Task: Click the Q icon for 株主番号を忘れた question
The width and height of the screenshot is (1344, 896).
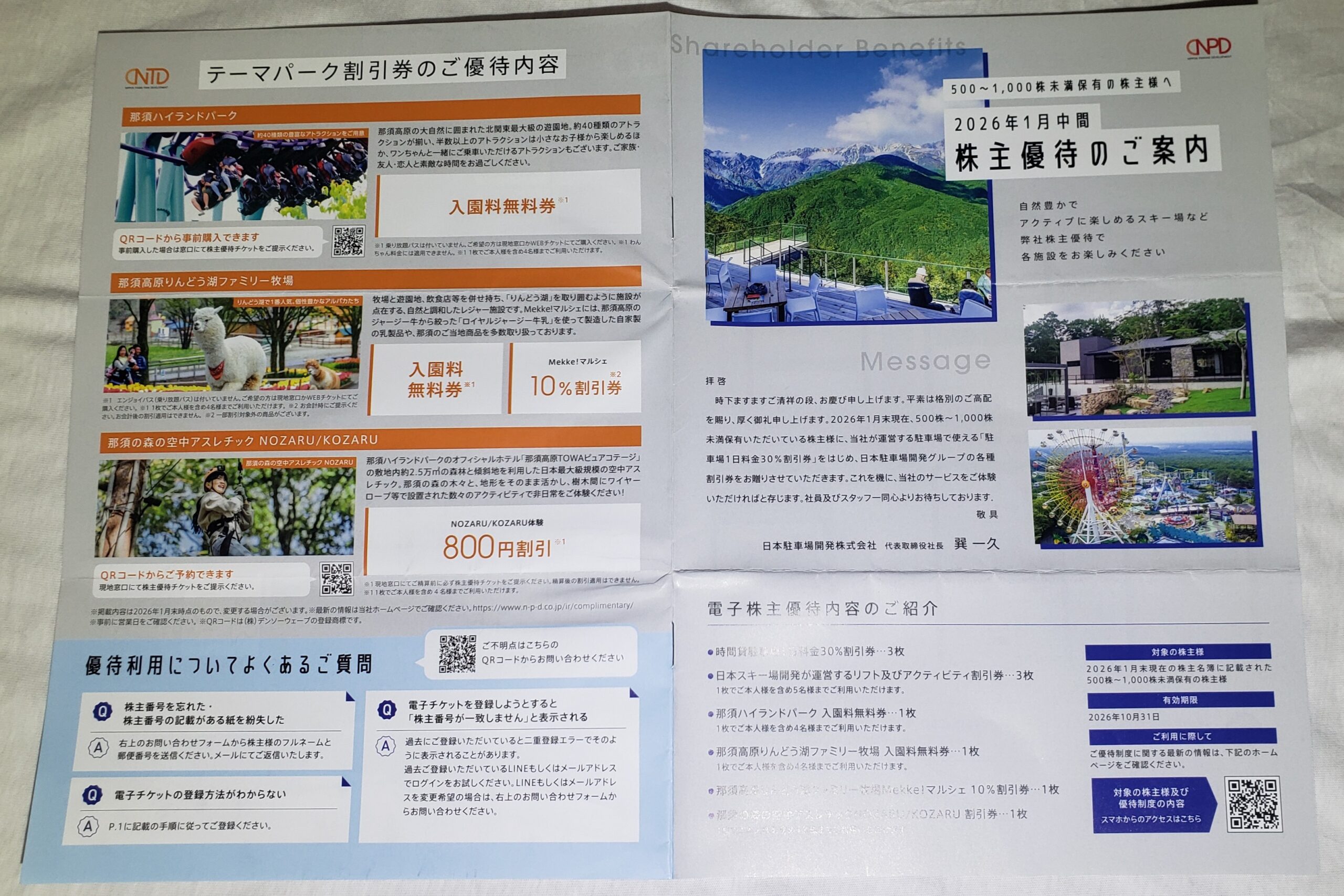Action: coord(102,712)
